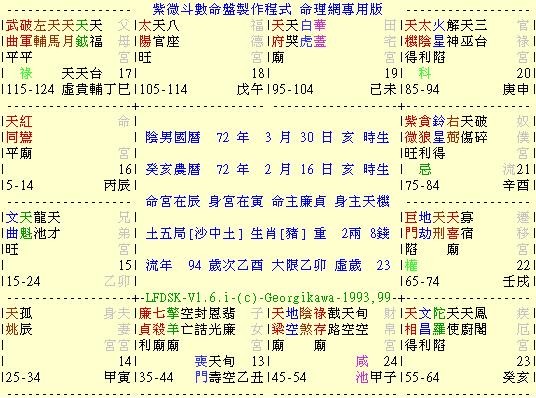Click the text 身主天機

[362, 201]
